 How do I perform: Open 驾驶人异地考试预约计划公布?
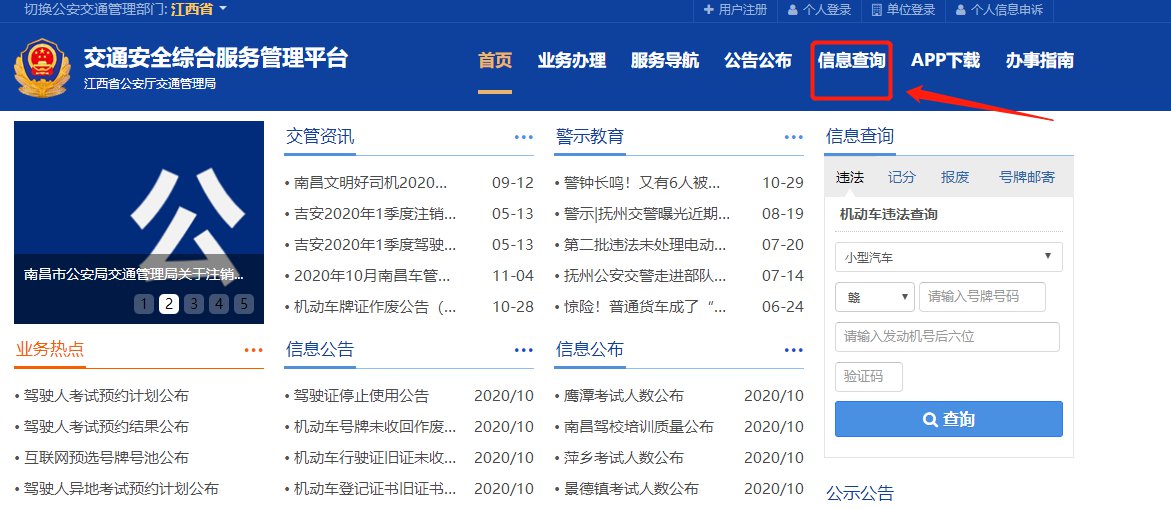[121, 490]
